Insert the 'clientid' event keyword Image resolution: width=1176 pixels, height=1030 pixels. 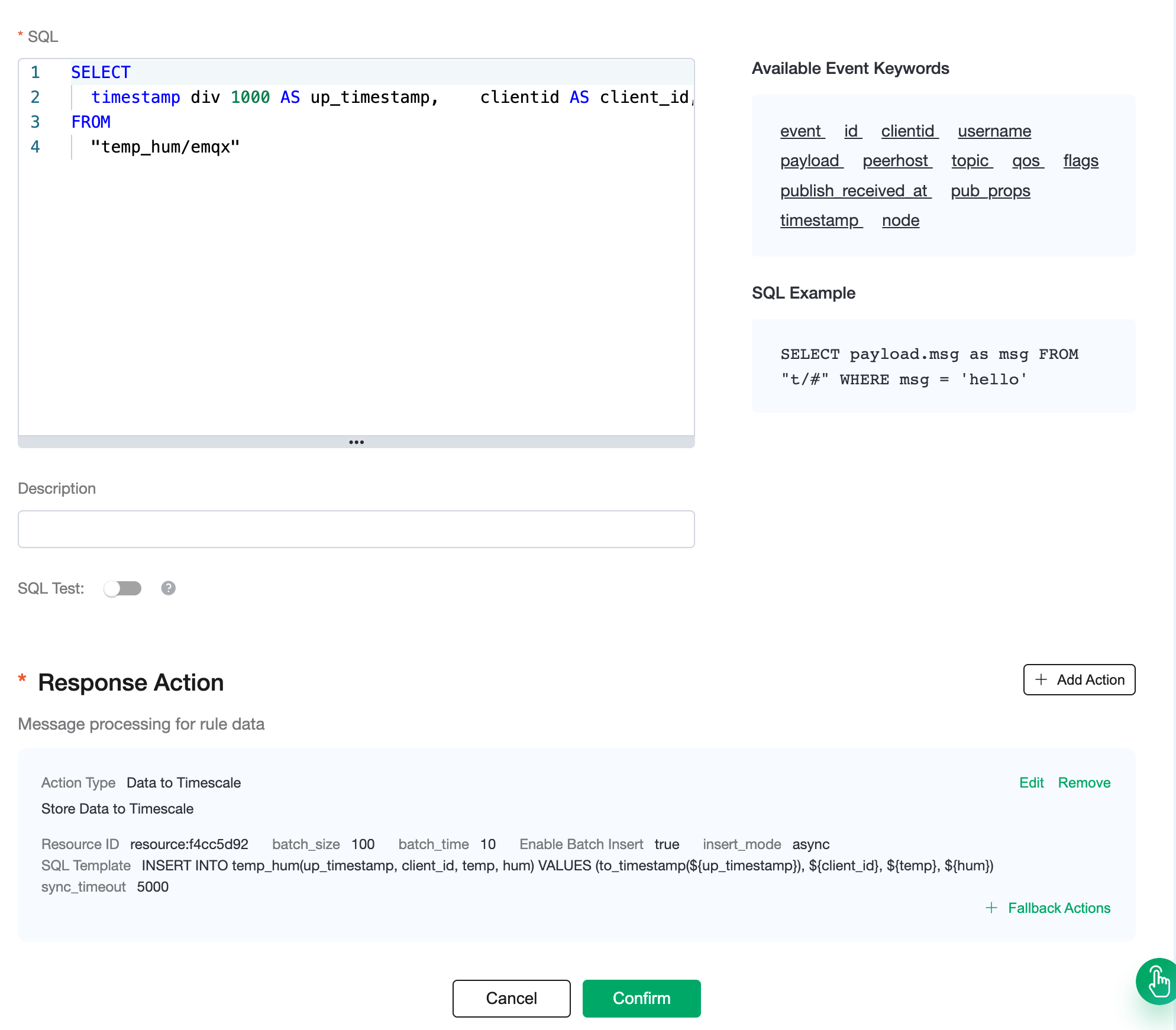point(907,131)
